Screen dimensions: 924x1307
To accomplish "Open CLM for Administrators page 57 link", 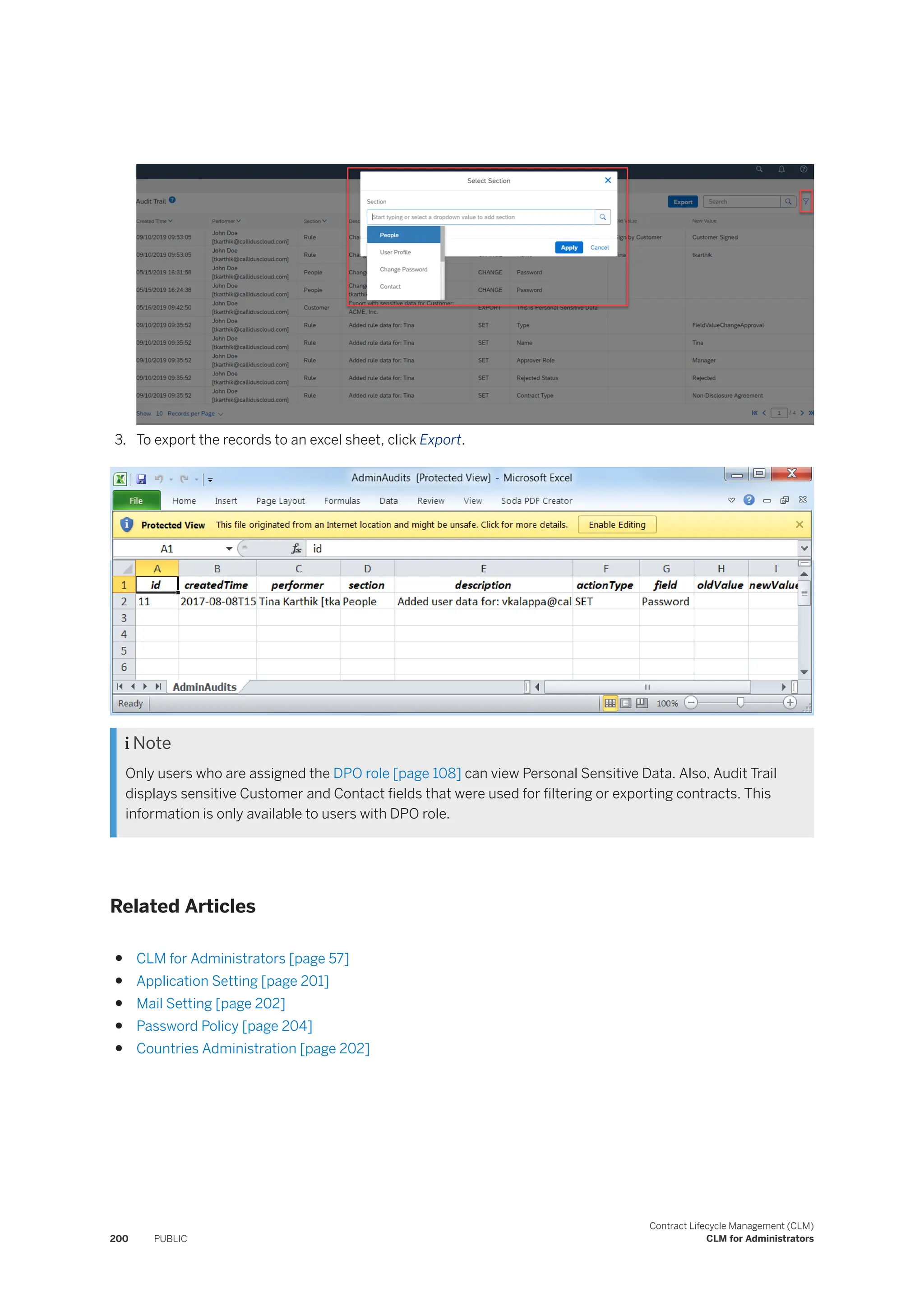I will coord(243,959).
